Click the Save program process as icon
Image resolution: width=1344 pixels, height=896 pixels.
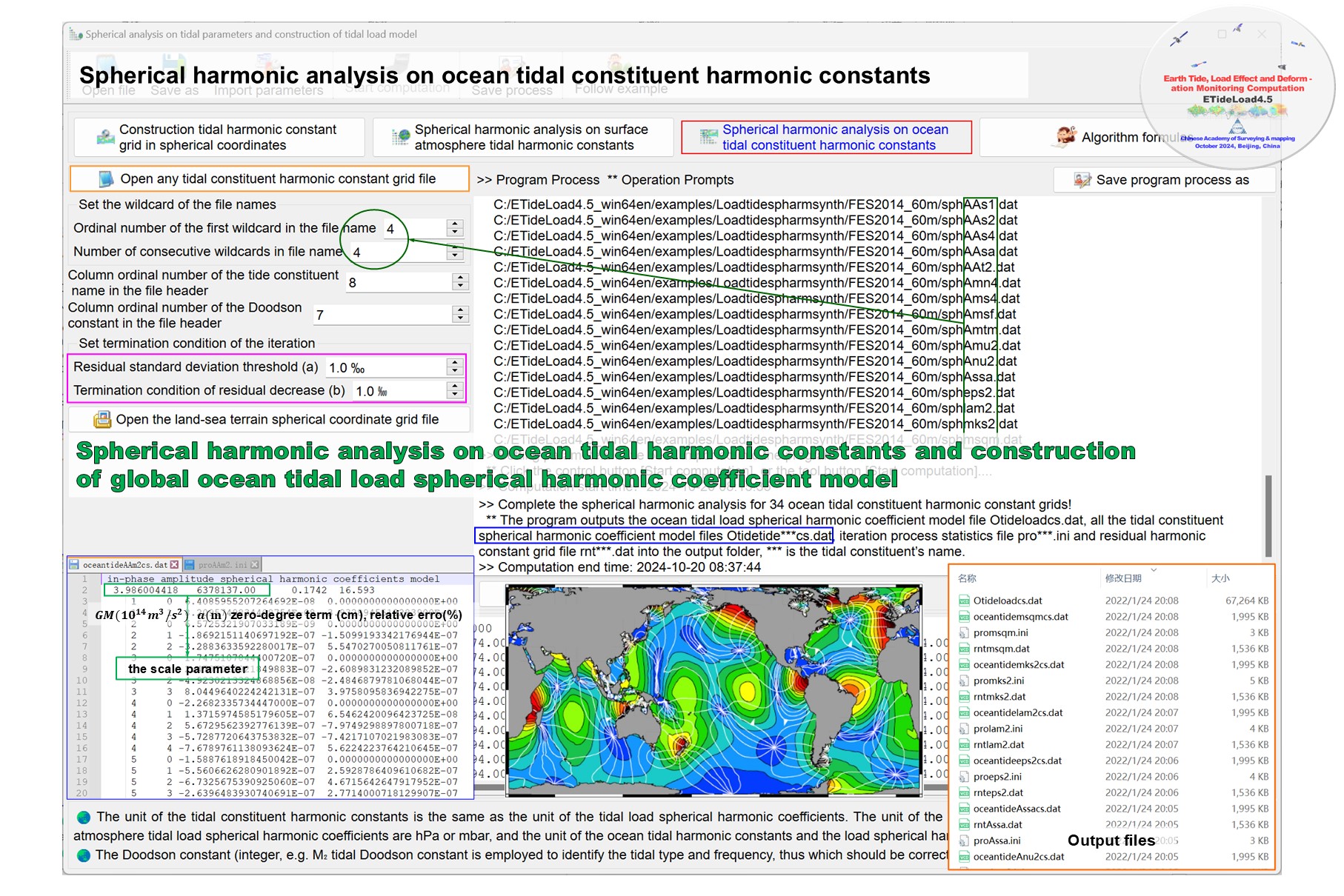pyautogui.click(x=1082, y=180)
